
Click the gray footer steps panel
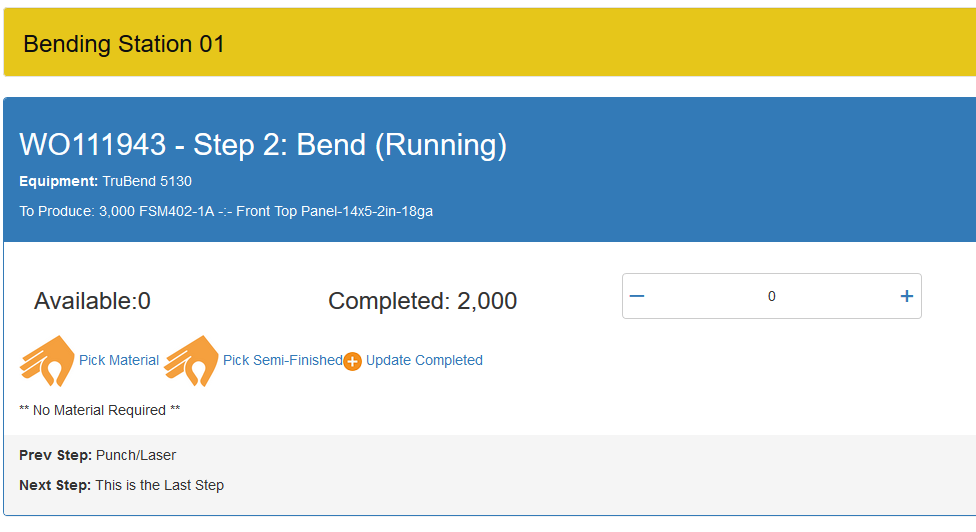600,472
